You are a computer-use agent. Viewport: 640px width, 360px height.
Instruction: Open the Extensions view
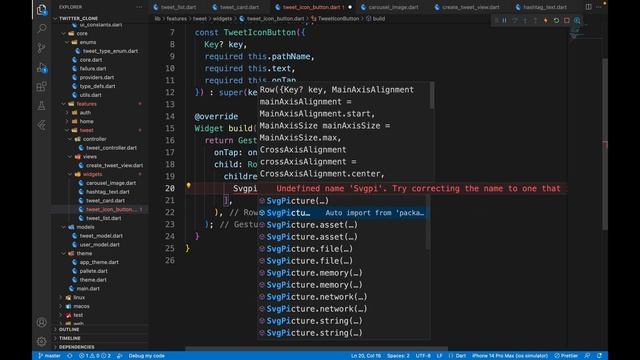(x=42, y=87)
